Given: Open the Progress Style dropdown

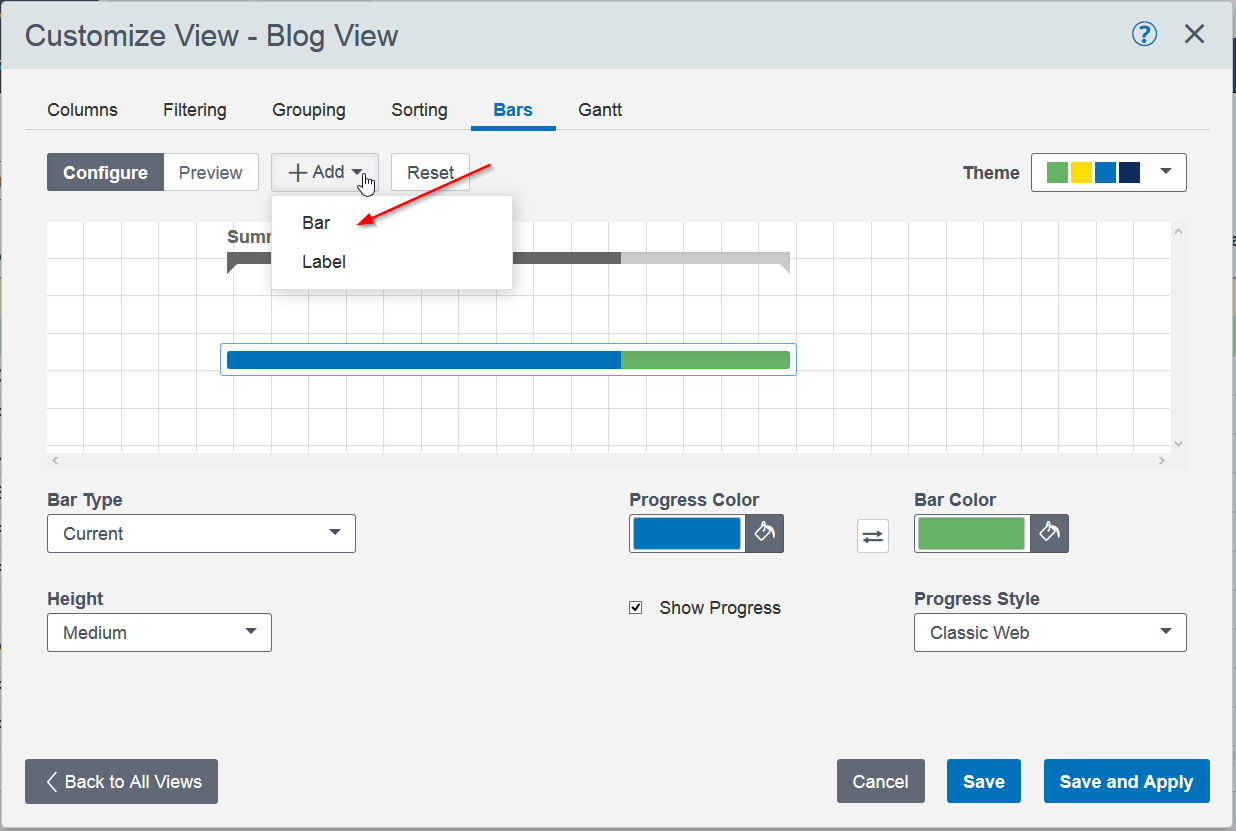Looking at the screenshot, I should pyautogui.click(x=1050, y=632).
